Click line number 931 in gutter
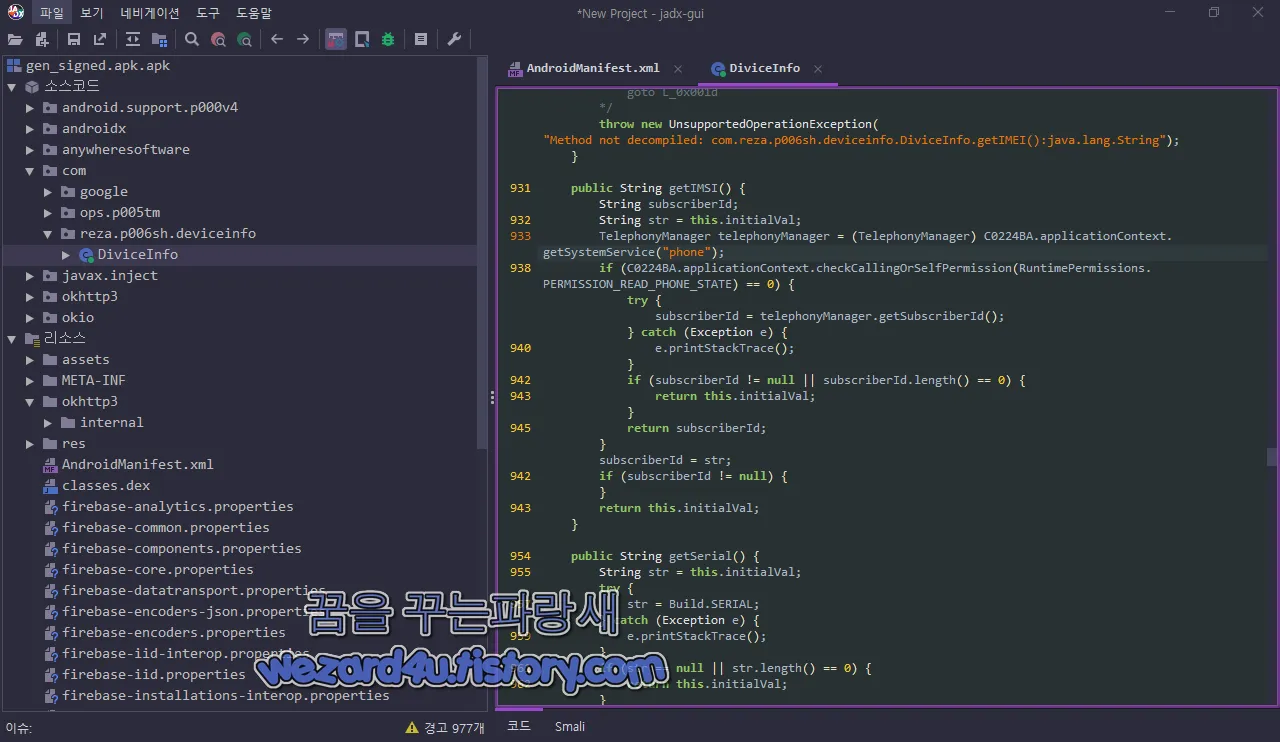The width and height of the screenshot is (1280, 742). click(x=520, y=188)
